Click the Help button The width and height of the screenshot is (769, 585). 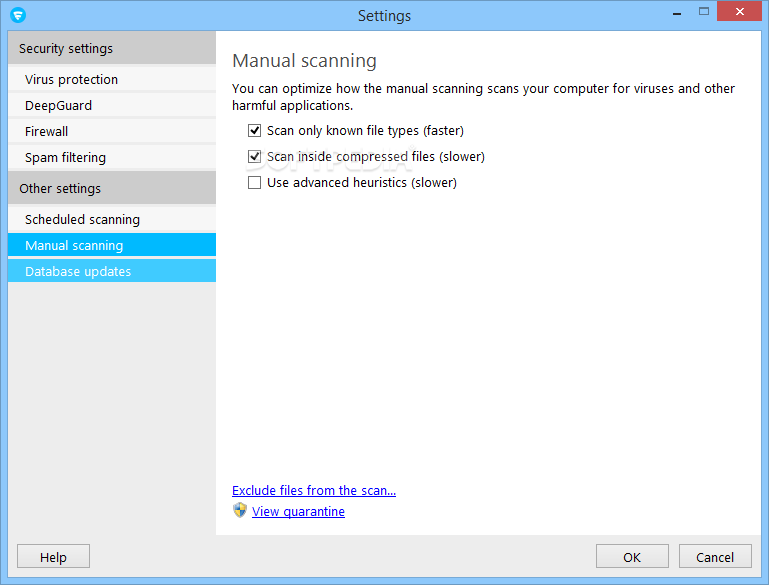pos(53,557)
